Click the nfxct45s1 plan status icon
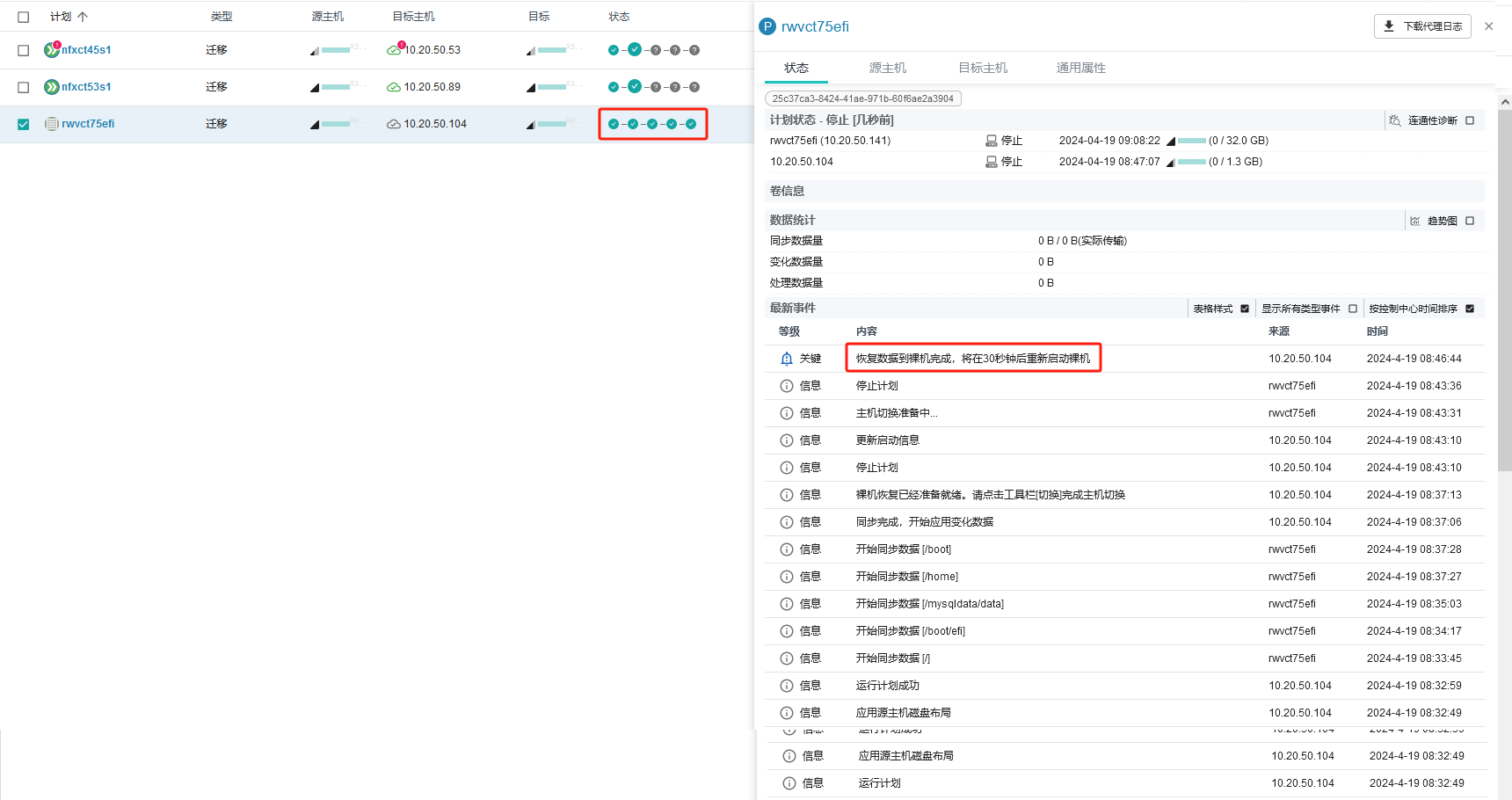 [x=52, y=50]
